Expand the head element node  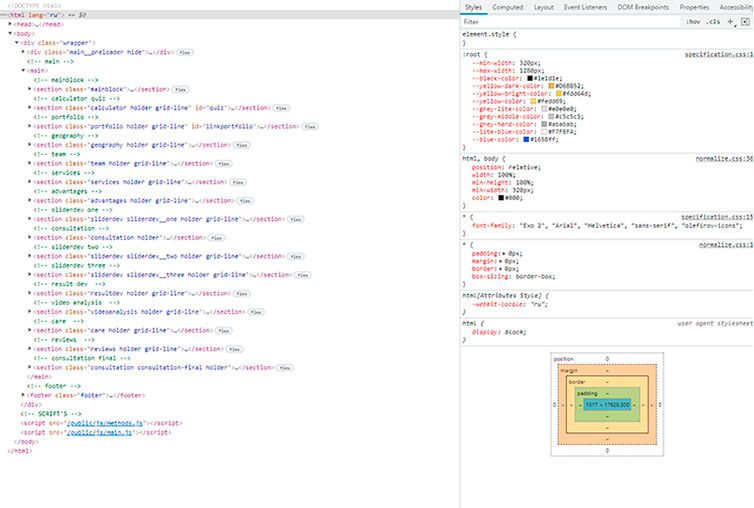pyautogui.click(x=10, y=24)
